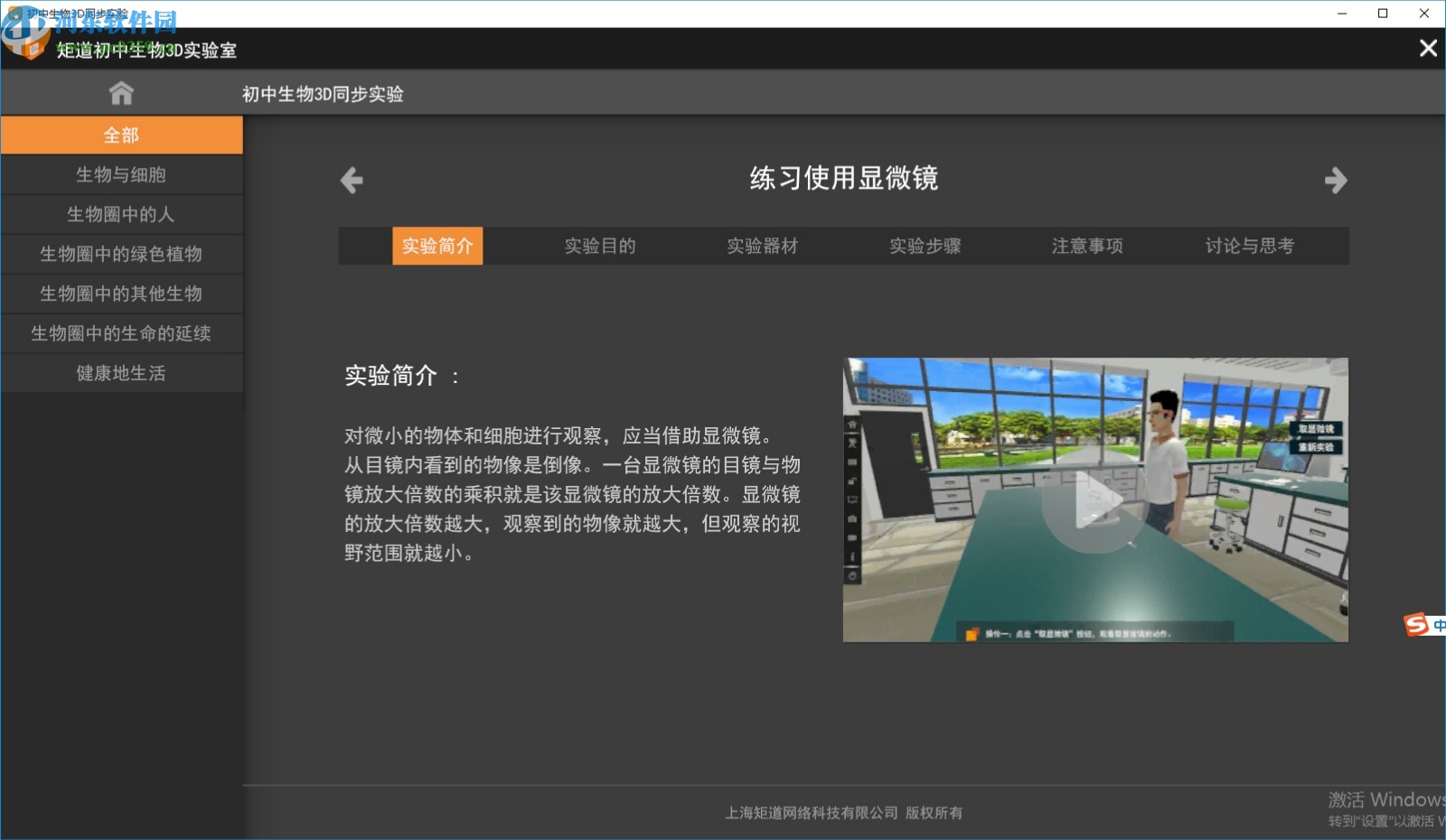Screen dimensions: 1446x840
Task: Select 生物圈中的其他生物 category
Action: point(121,294)
